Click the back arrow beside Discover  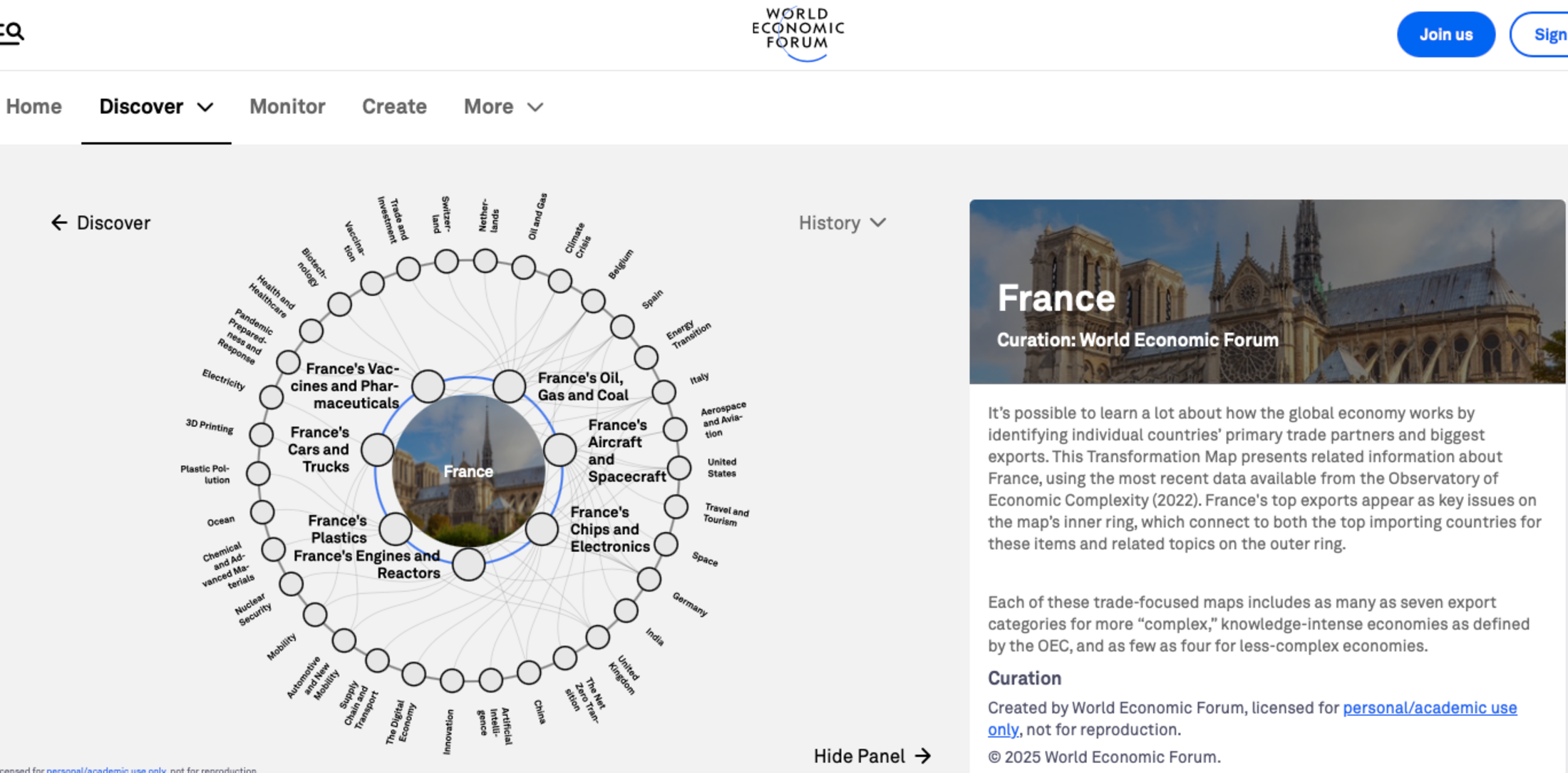tap(59, 223)
